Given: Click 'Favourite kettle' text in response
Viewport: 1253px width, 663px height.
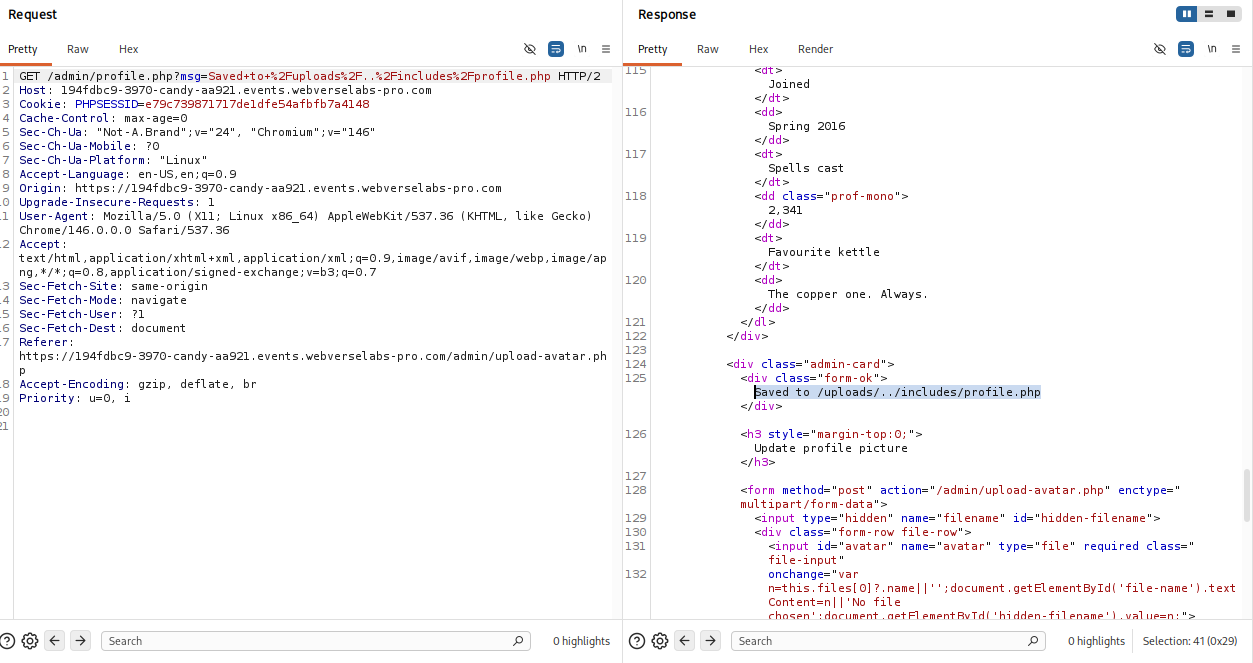Looking at the screenshot, I should click(824, 252).
